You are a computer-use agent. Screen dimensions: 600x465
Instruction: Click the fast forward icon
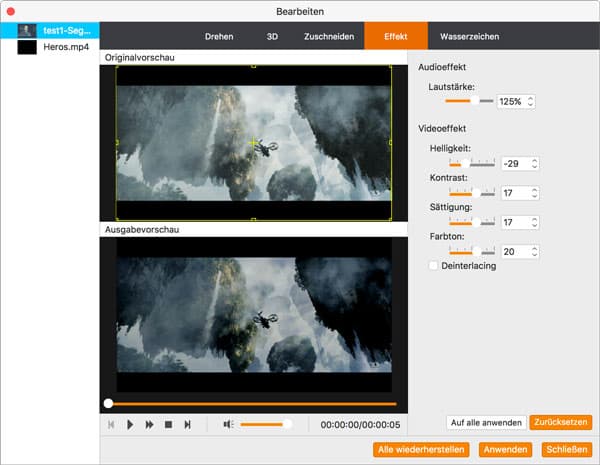click(149, 424)
